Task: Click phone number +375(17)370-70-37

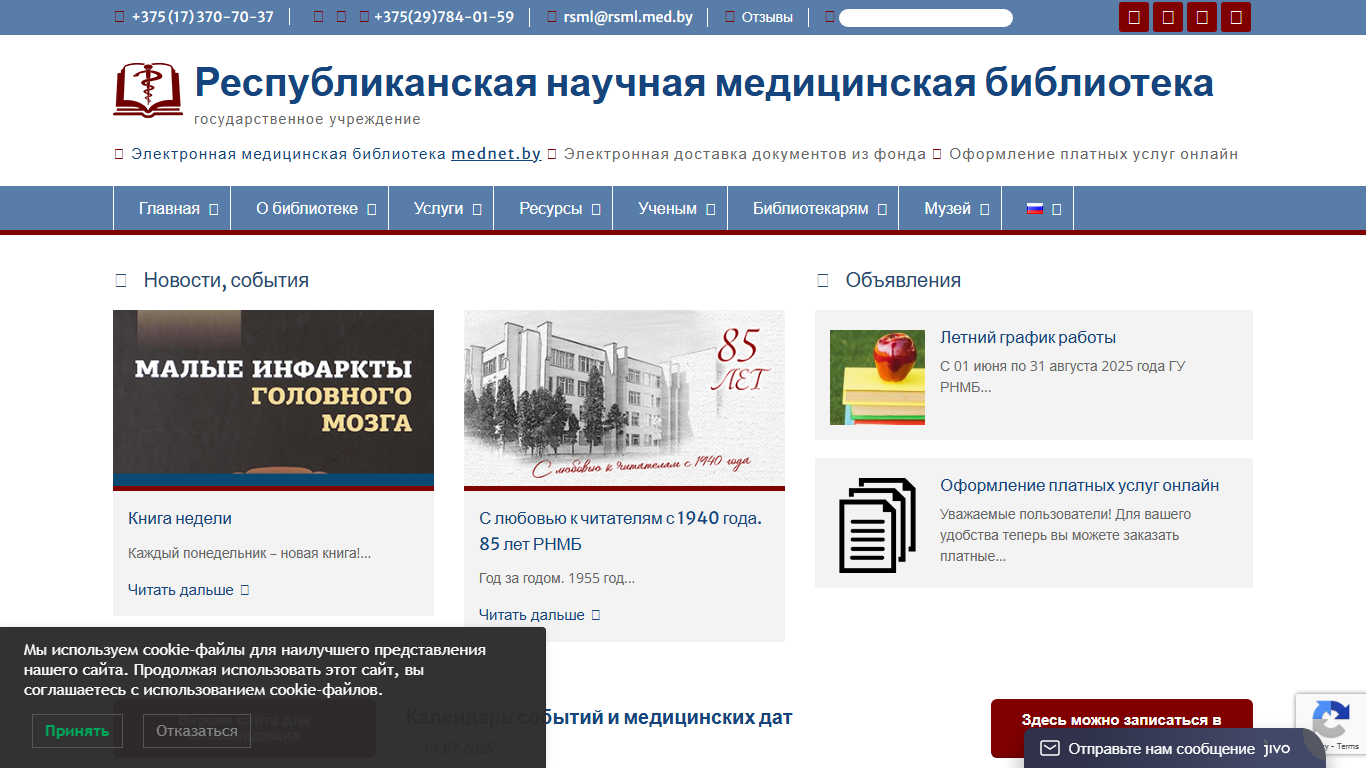Action: click(202, 17)
